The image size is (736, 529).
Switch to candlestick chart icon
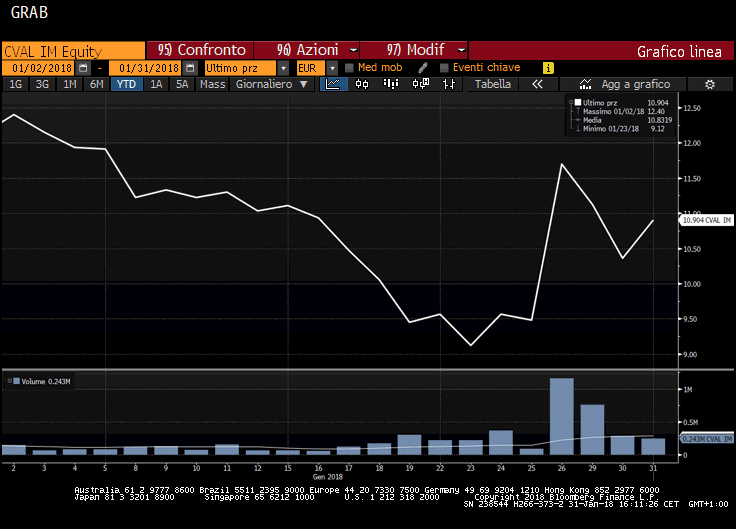tap(361, 85)
